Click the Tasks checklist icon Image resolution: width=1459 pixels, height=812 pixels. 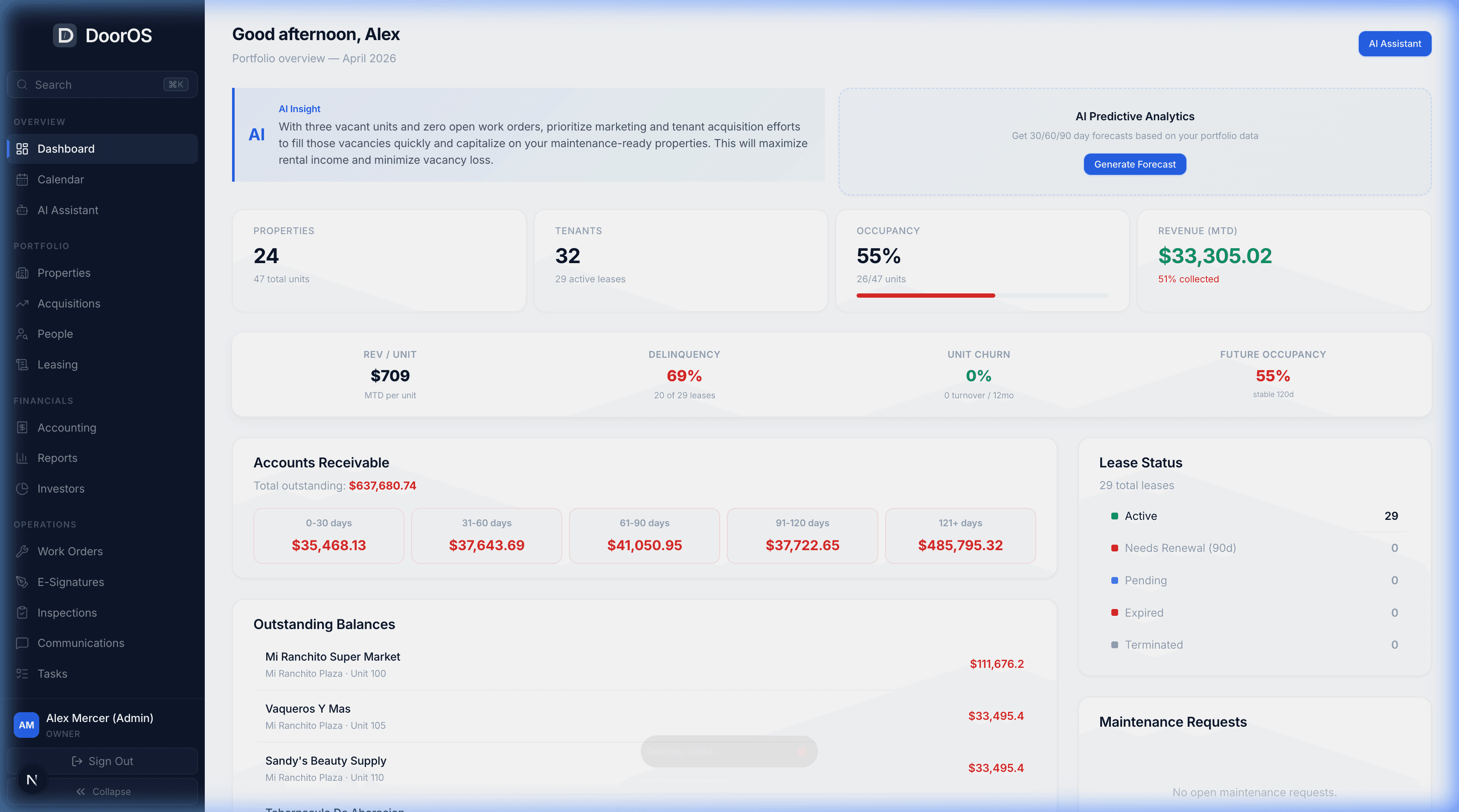[x=22, y=674]
